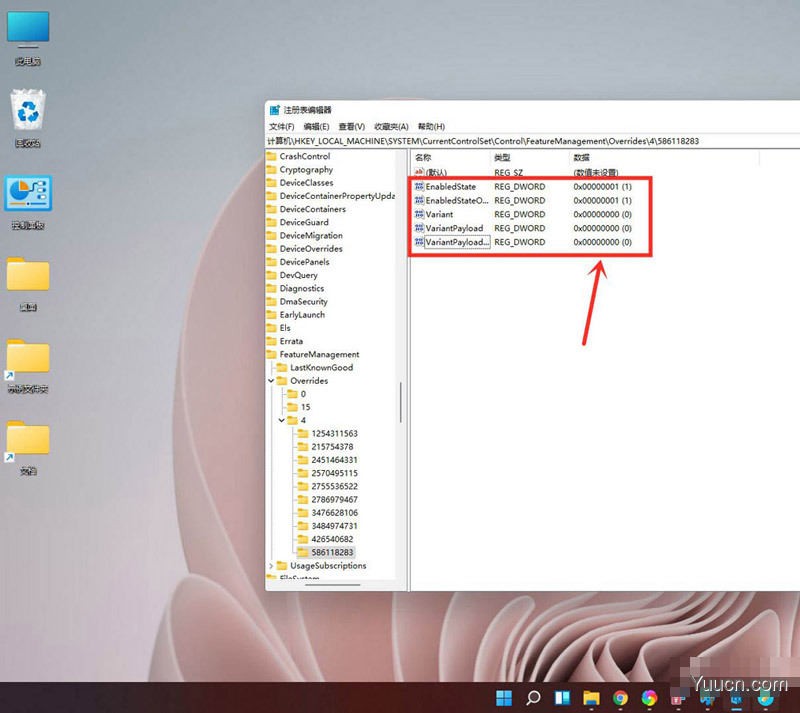
Task: Open taskbar Search
Action: (x=533, y=698)
